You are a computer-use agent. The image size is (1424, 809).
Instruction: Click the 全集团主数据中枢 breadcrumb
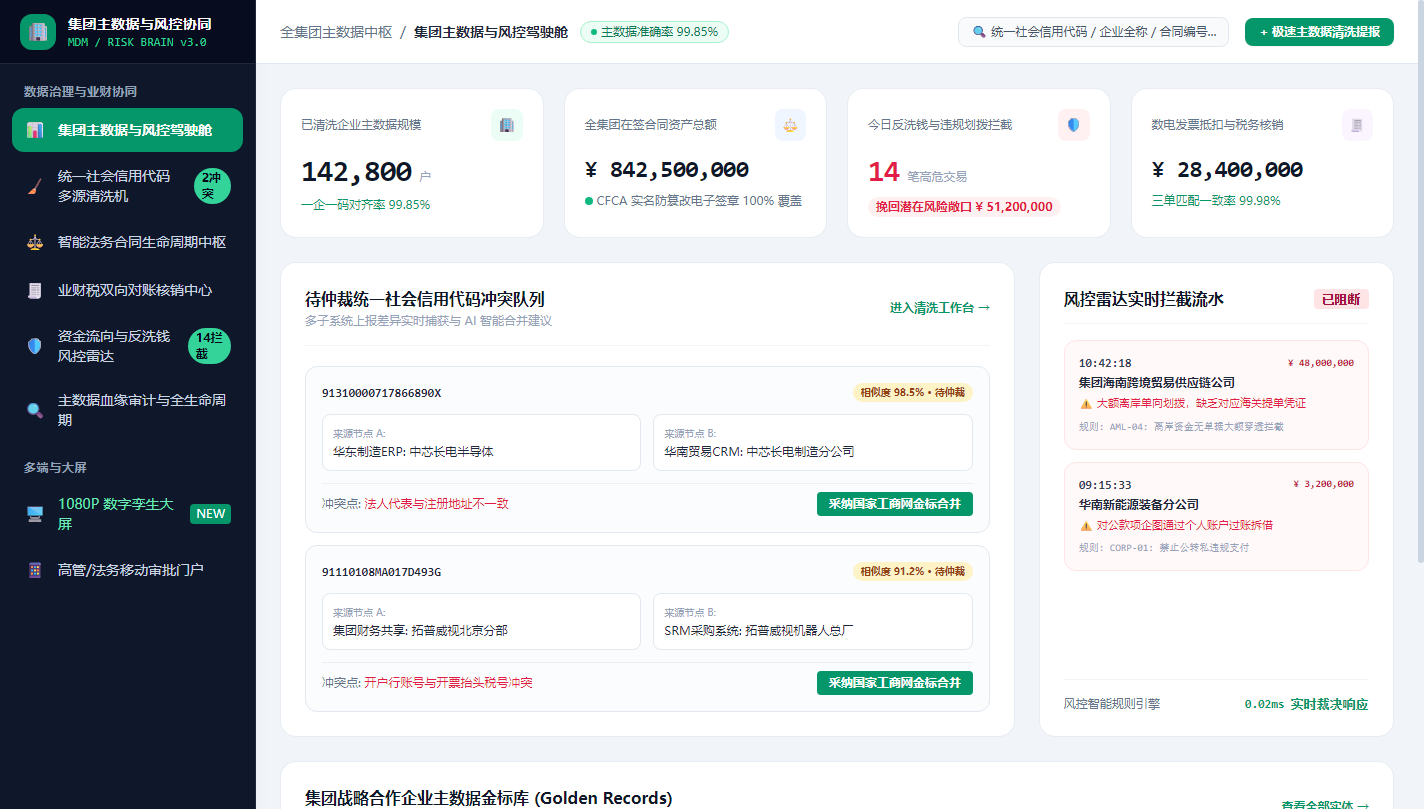(336, 32)
